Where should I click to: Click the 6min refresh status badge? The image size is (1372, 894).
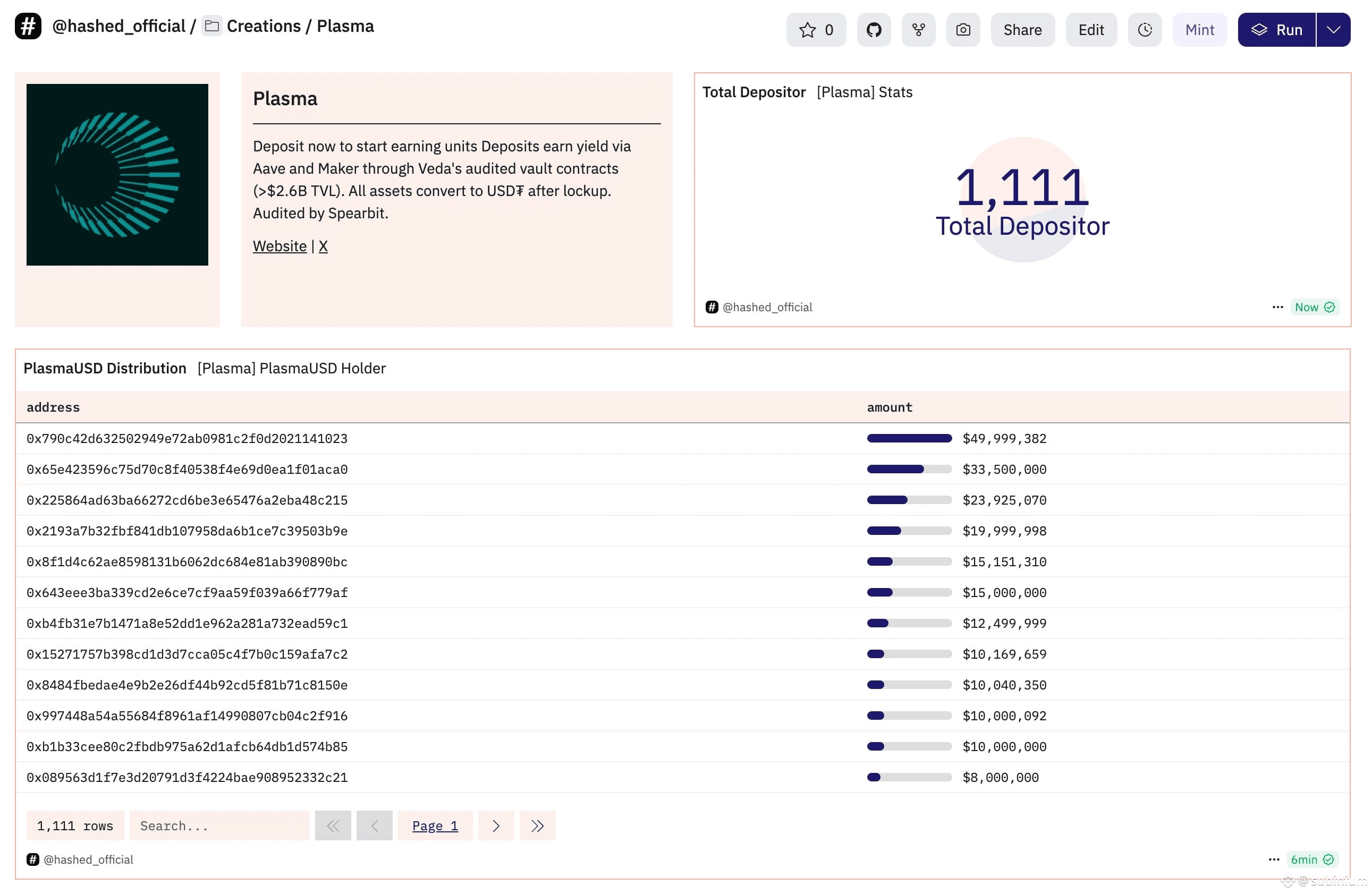coord(1311,859)
